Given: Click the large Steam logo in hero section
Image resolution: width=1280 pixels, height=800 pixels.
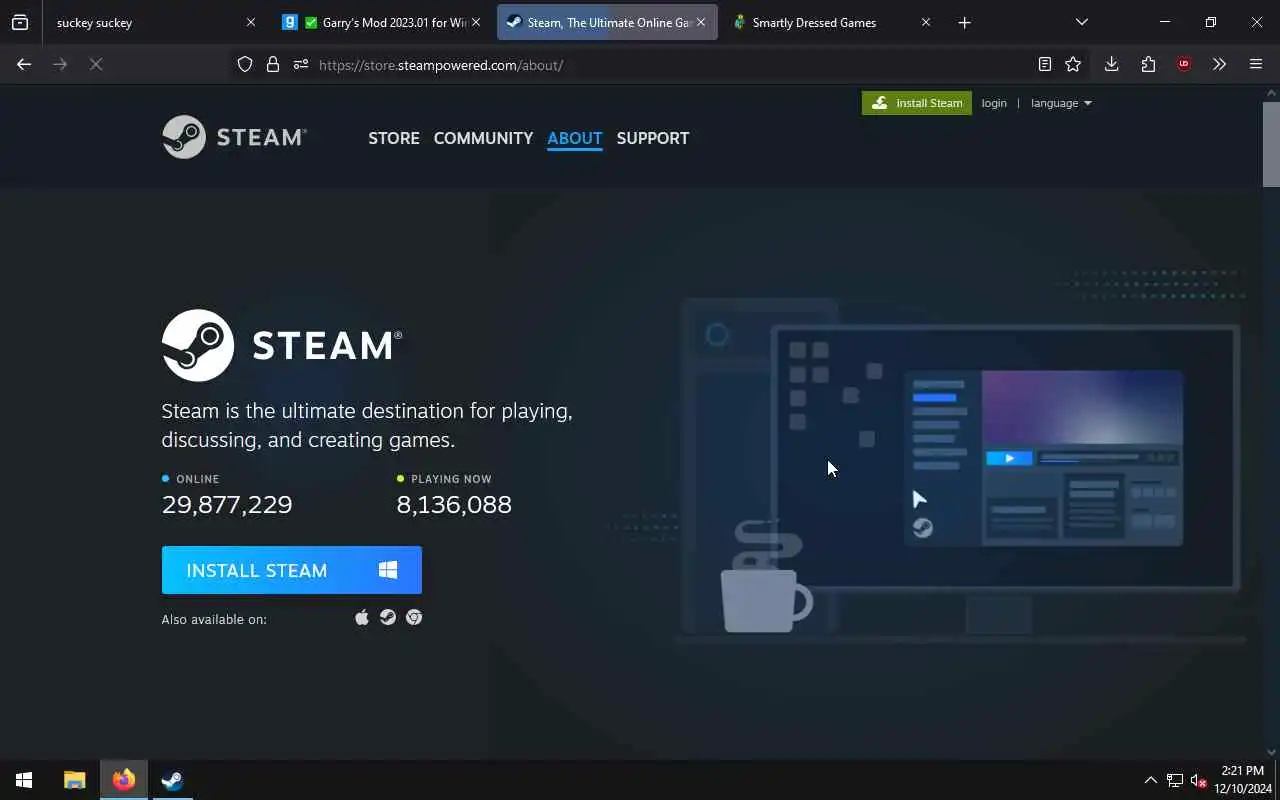Looking at the screenshot, I should click(x=282, y=345).
